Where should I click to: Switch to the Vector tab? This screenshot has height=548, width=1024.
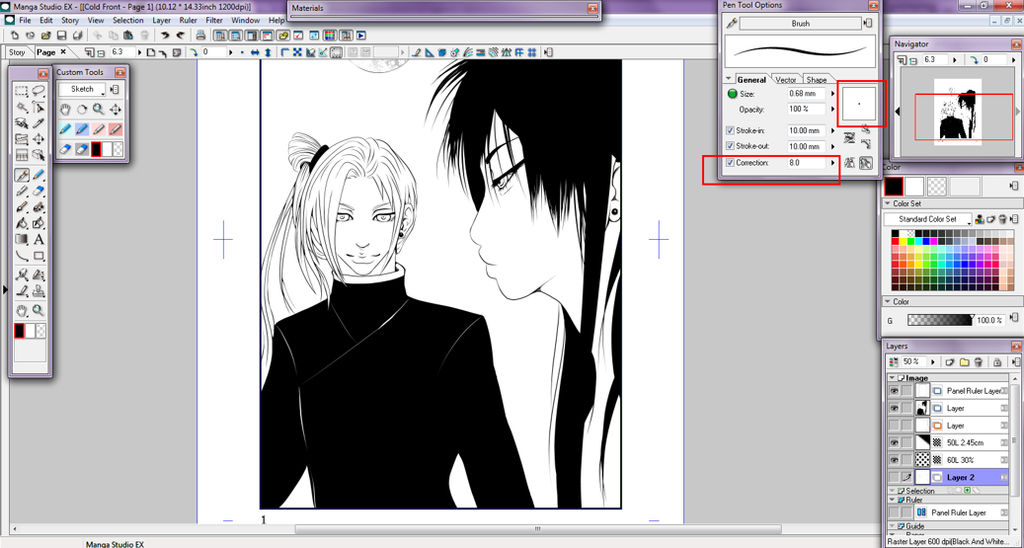pyautogui.click(x=786, y=80)
